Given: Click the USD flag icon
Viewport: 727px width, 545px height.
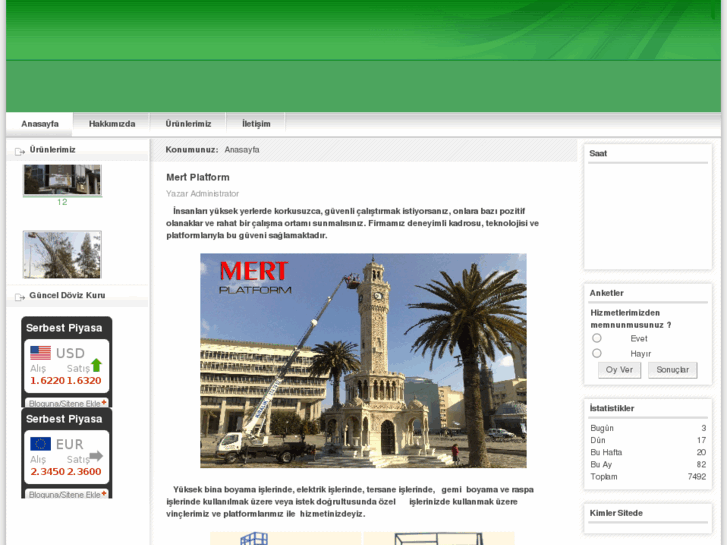Looking at the screenshot, I should pyautogui.click(x=40, y=353).
